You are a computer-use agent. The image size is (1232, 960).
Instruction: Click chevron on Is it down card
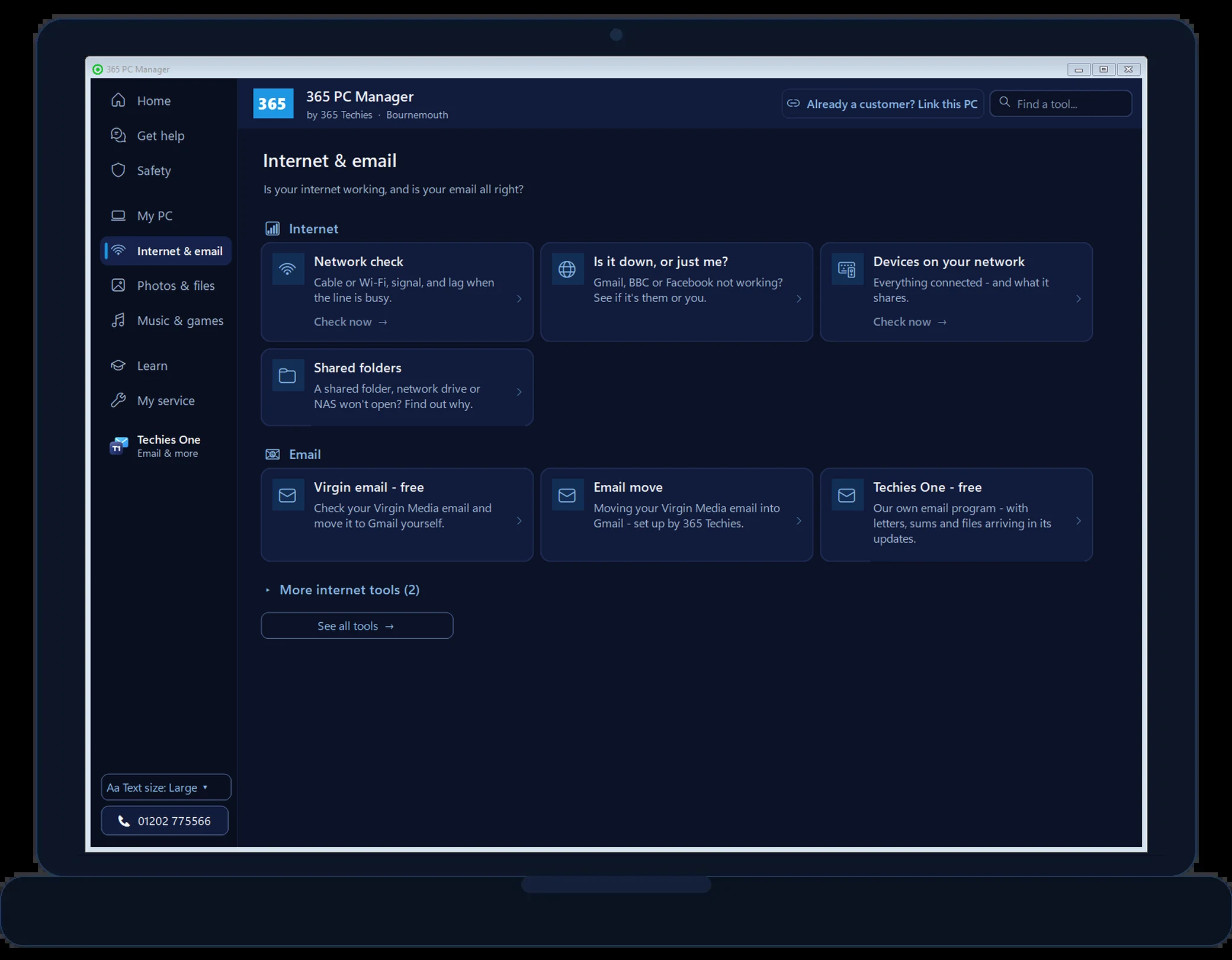point(799,299)
